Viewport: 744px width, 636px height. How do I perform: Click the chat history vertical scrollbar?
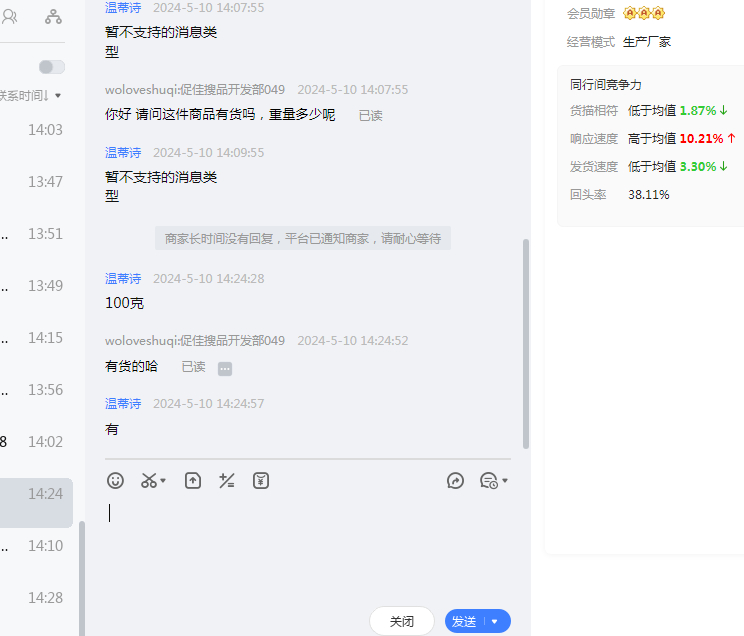coord(526,340)
